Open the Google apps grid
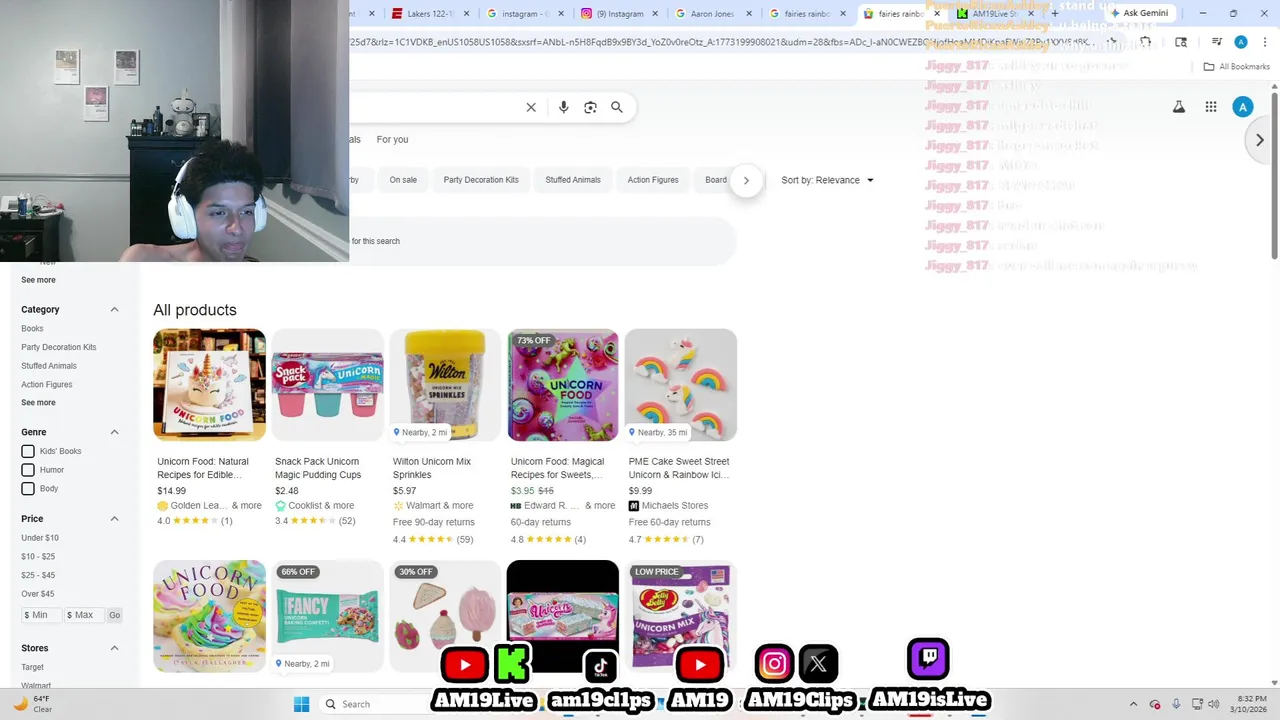 tap(1211, 107)
